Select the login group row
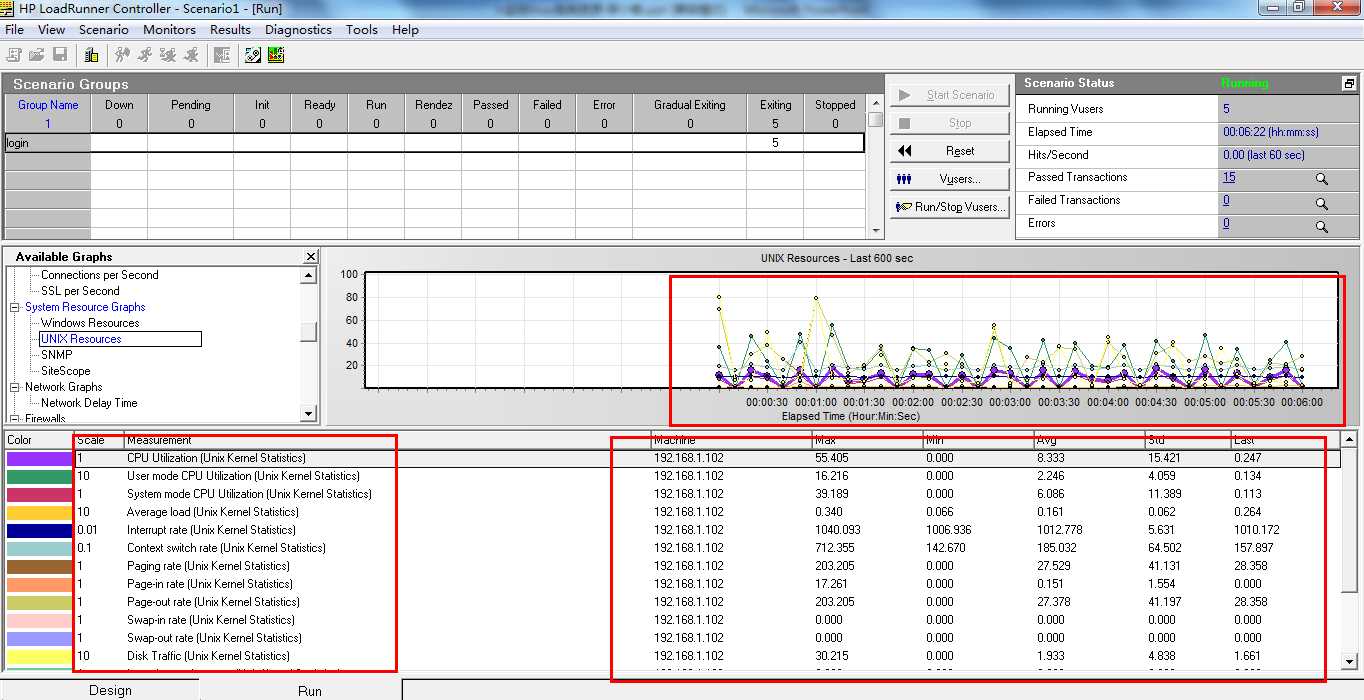1364x700 pixels. (x=435, y=143)
